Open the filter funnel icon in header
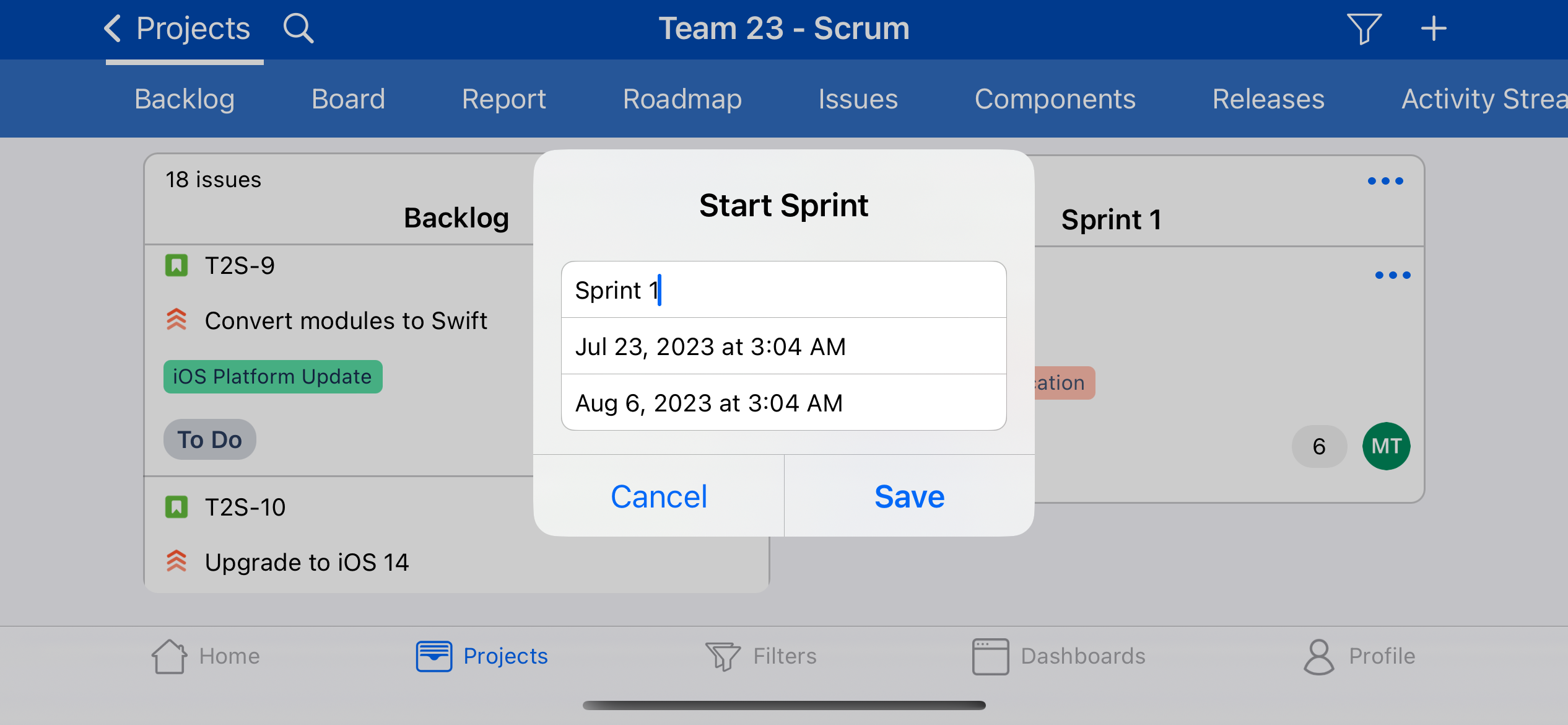Image resolution: width=1568 pixels, height=725 pixels. coord(1364,29)
